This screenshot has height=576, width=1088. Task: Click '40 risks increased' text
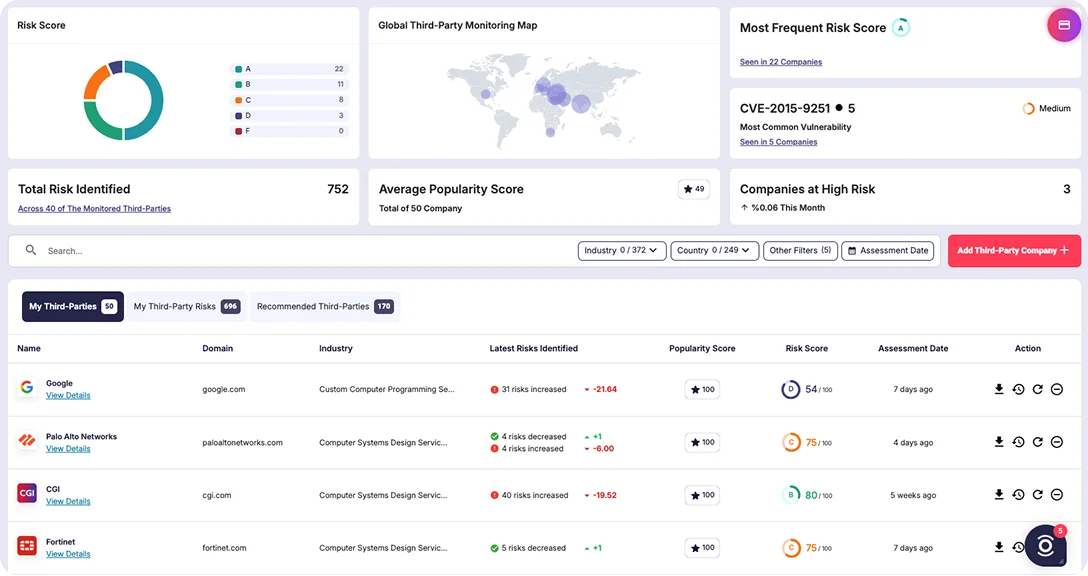(535, 495)
